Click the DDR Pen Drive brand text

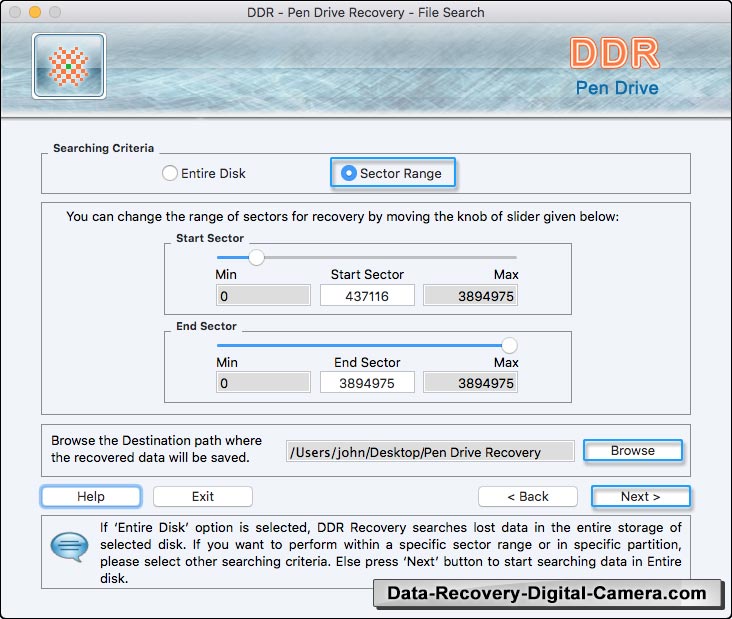click(x=615, y=66)
